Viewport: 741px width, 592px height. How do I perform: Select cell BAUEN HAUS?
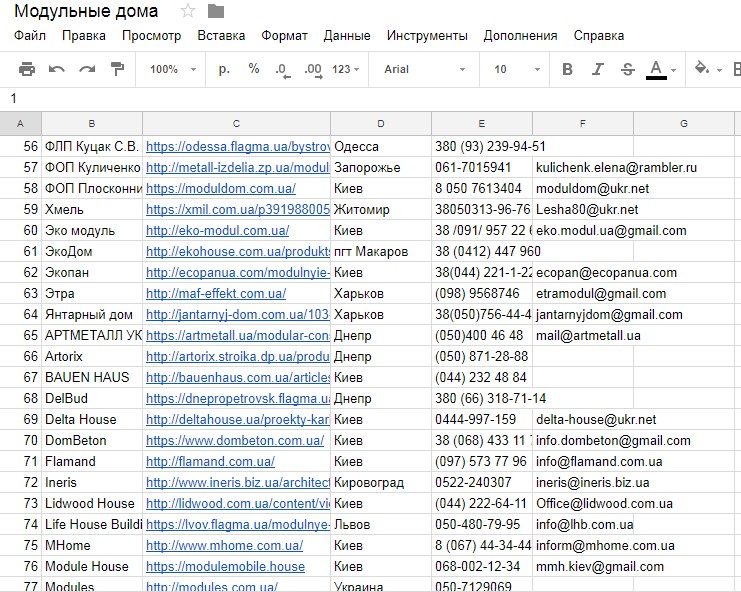coord(92,378)
